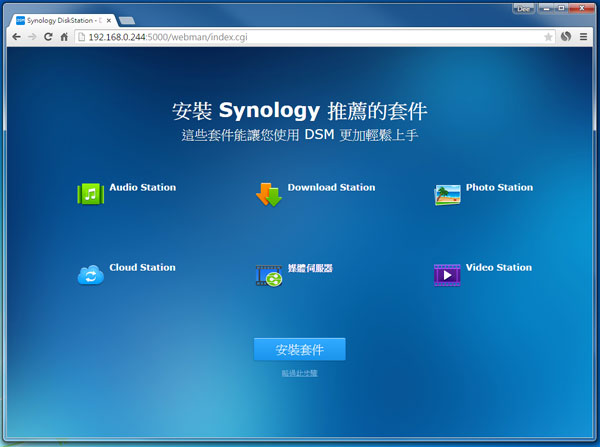Click the Download Station label text
600x447 pixels.
pos(331,187)
